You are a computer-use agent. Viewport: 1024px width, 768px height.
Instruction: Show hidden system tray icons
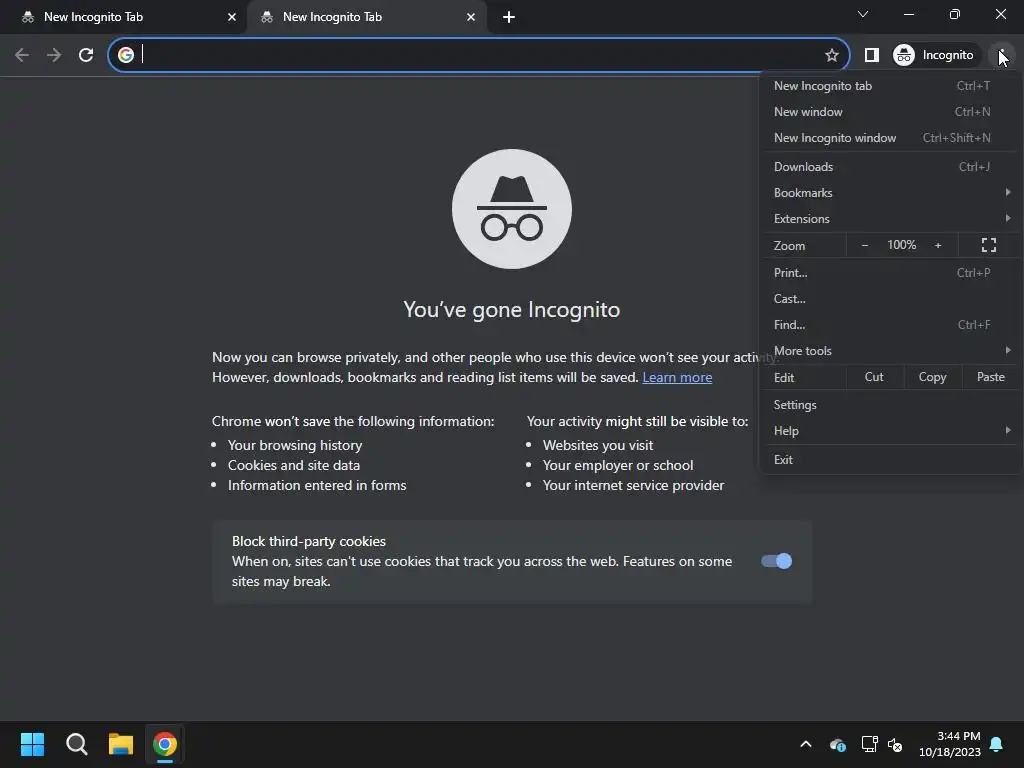(806, 744)
